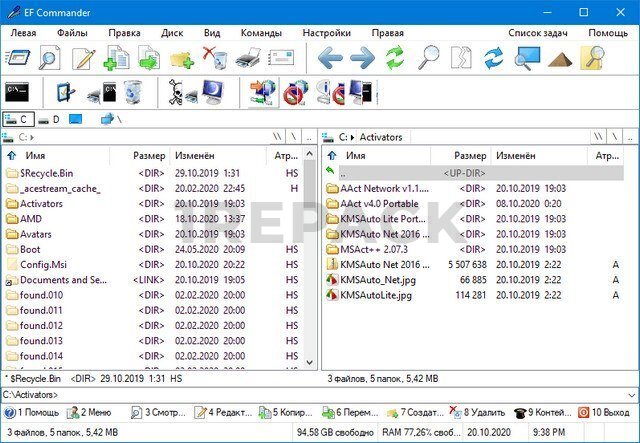Click the printer icon in the toolbar
Viewport: 640px width, 443px height.
pos(248,59)
